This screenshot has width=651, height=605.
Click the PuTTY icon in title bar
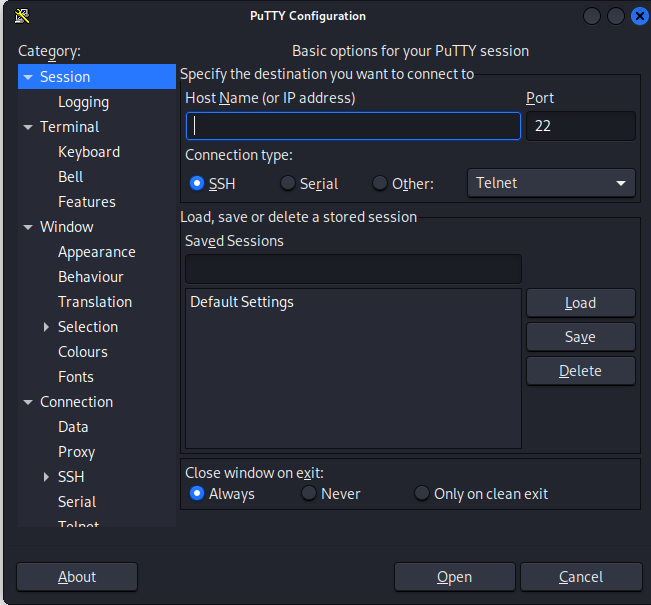pyautogui.click(x=22, y=16)
